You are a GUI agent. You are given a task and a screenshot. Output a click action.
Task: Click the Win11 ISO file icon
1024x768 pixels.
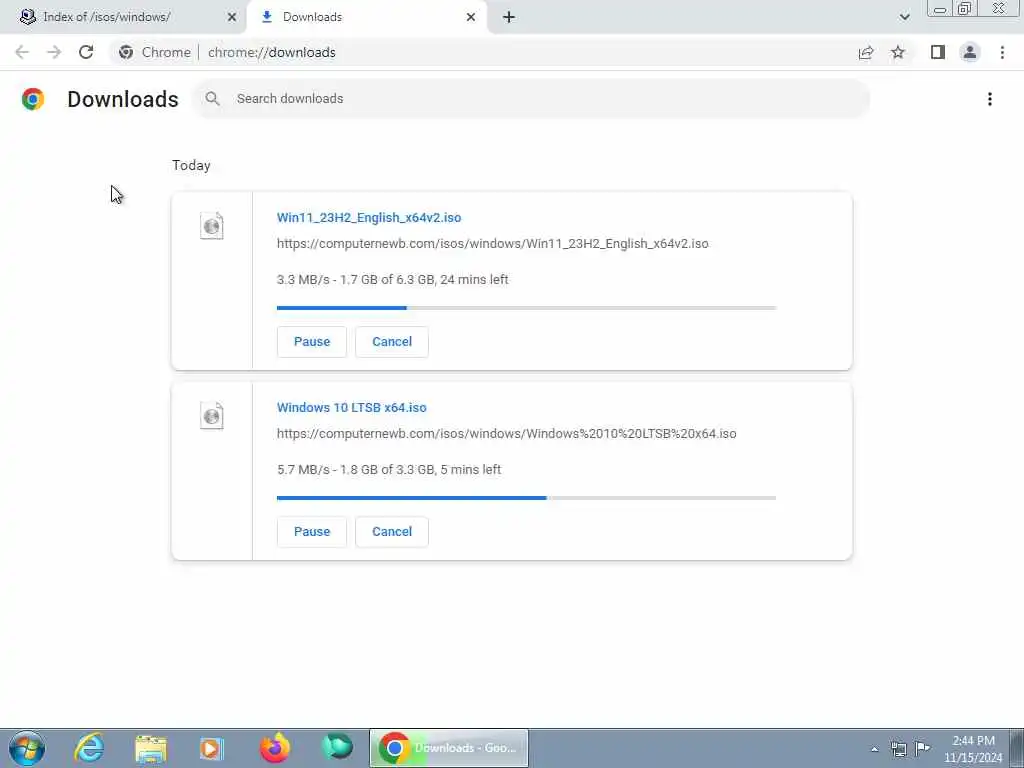212,226
